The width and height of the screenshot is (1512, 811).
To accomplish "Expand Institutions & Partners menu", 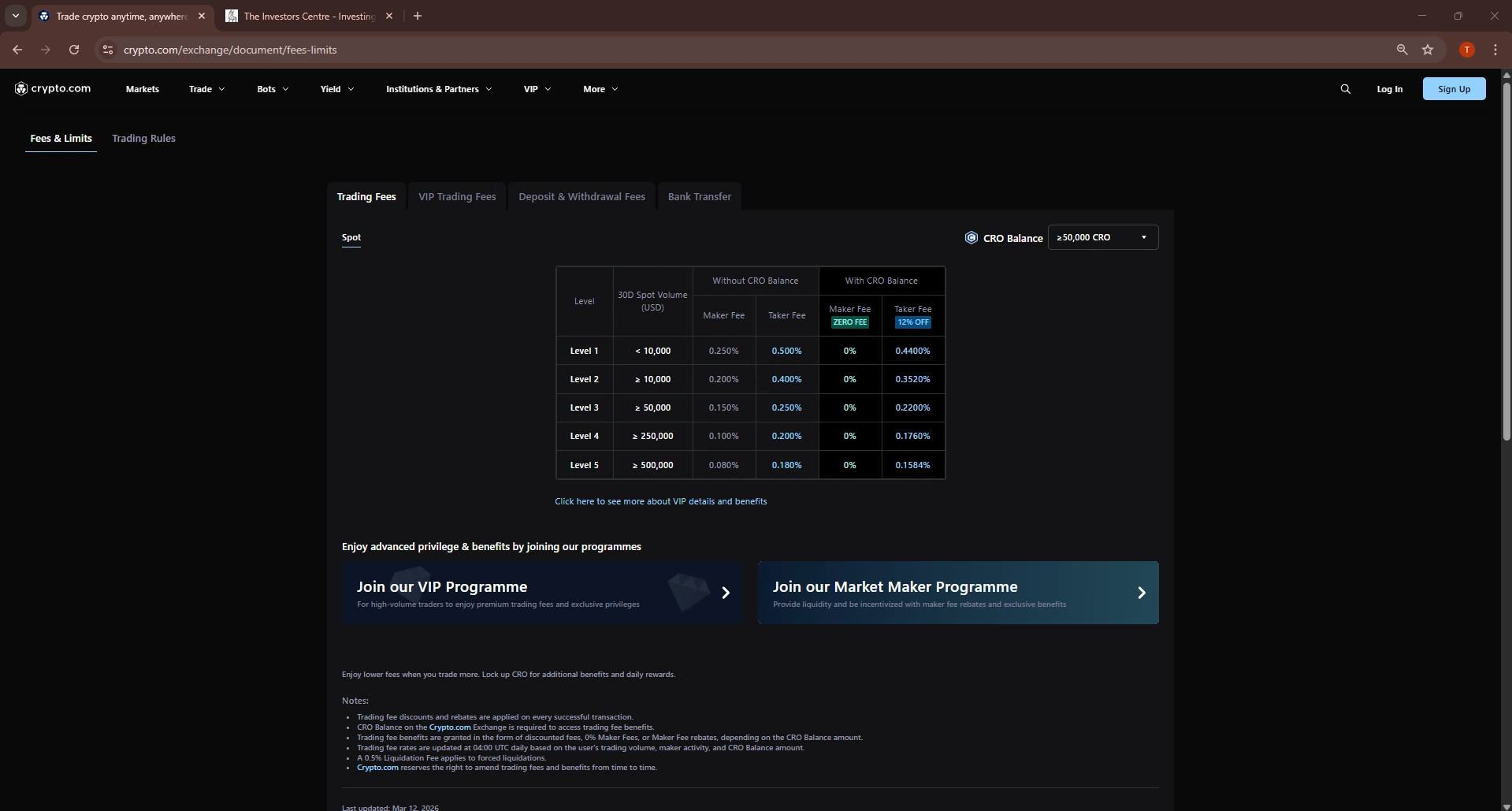I will tap(439, 89).
